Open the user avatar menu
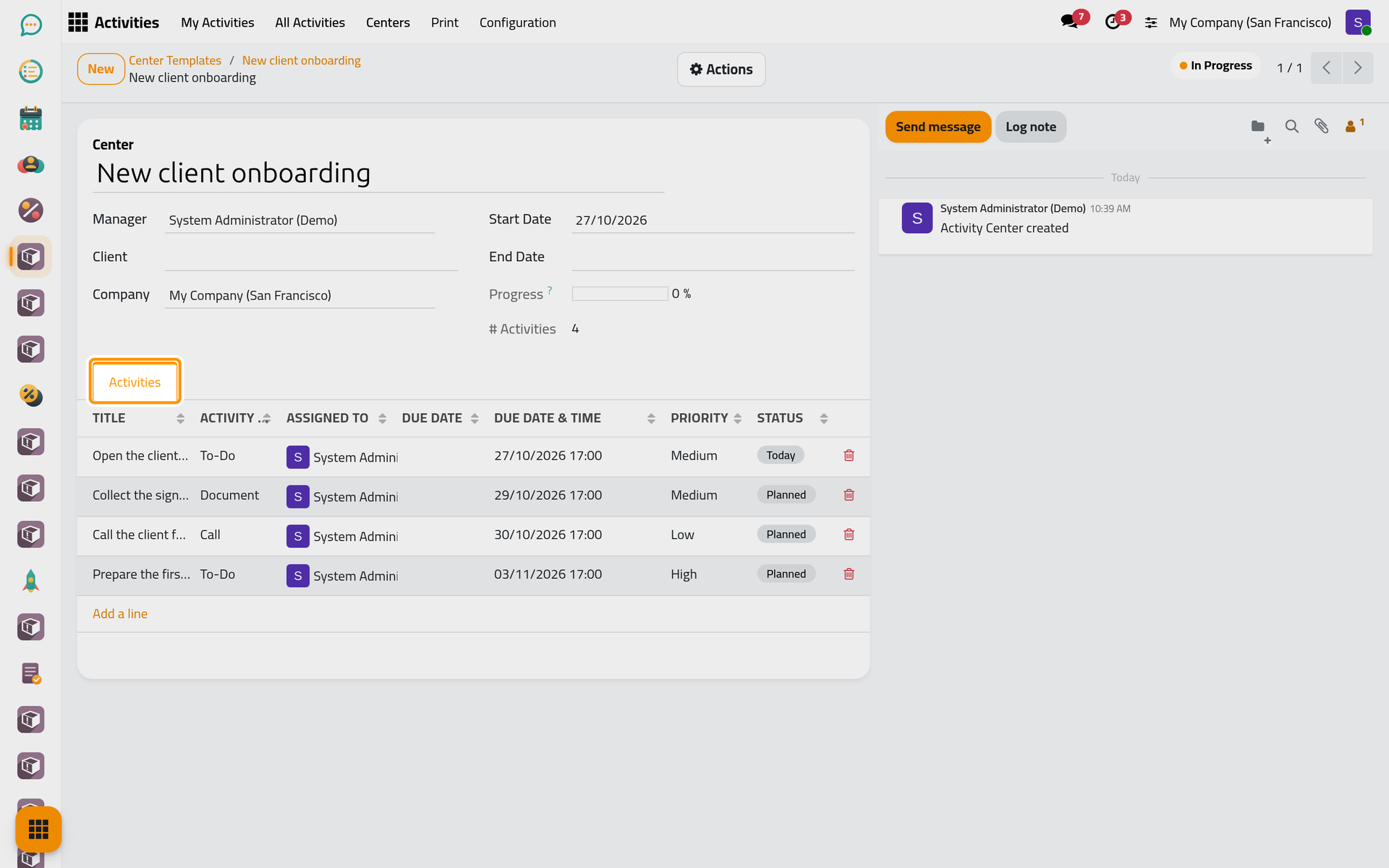 [1358, 22]
